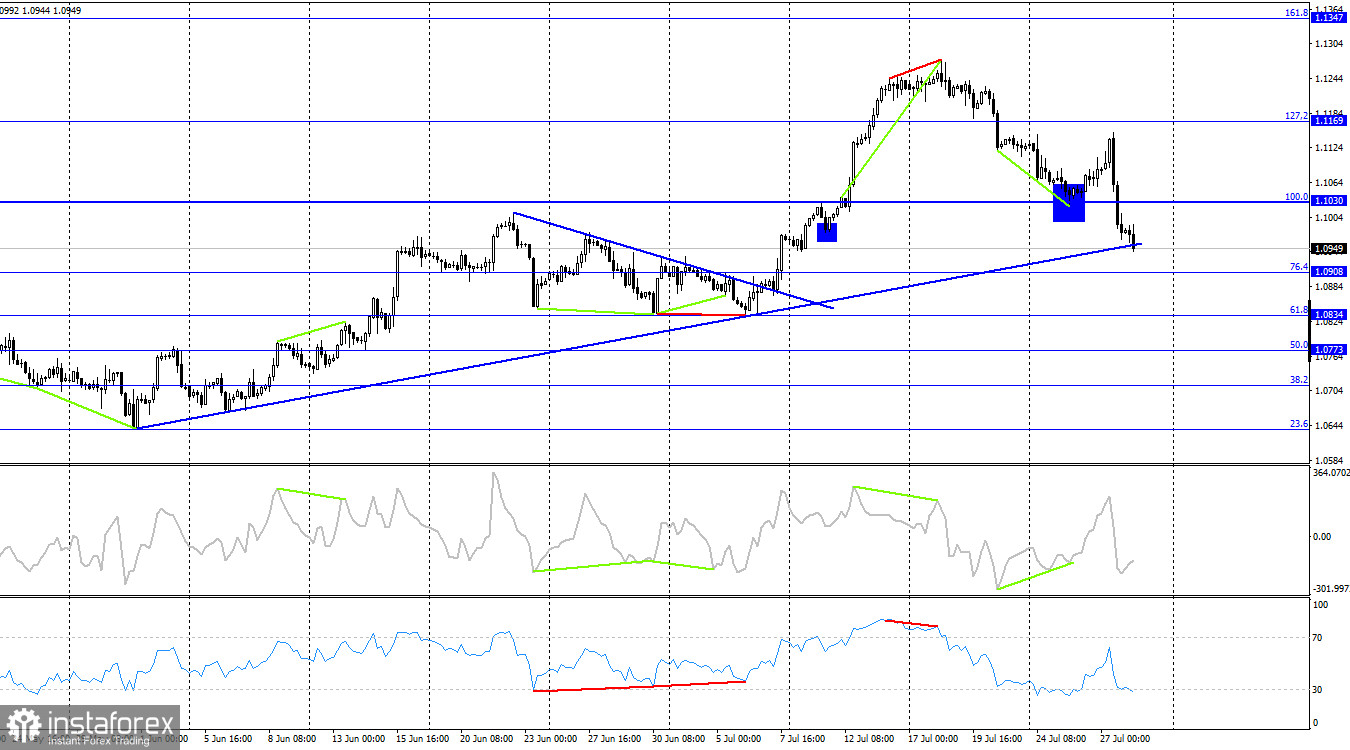1350x750 pixels.
Task: Click the 5 Jul 00:00 time label
Action: (x=738, y=739)
